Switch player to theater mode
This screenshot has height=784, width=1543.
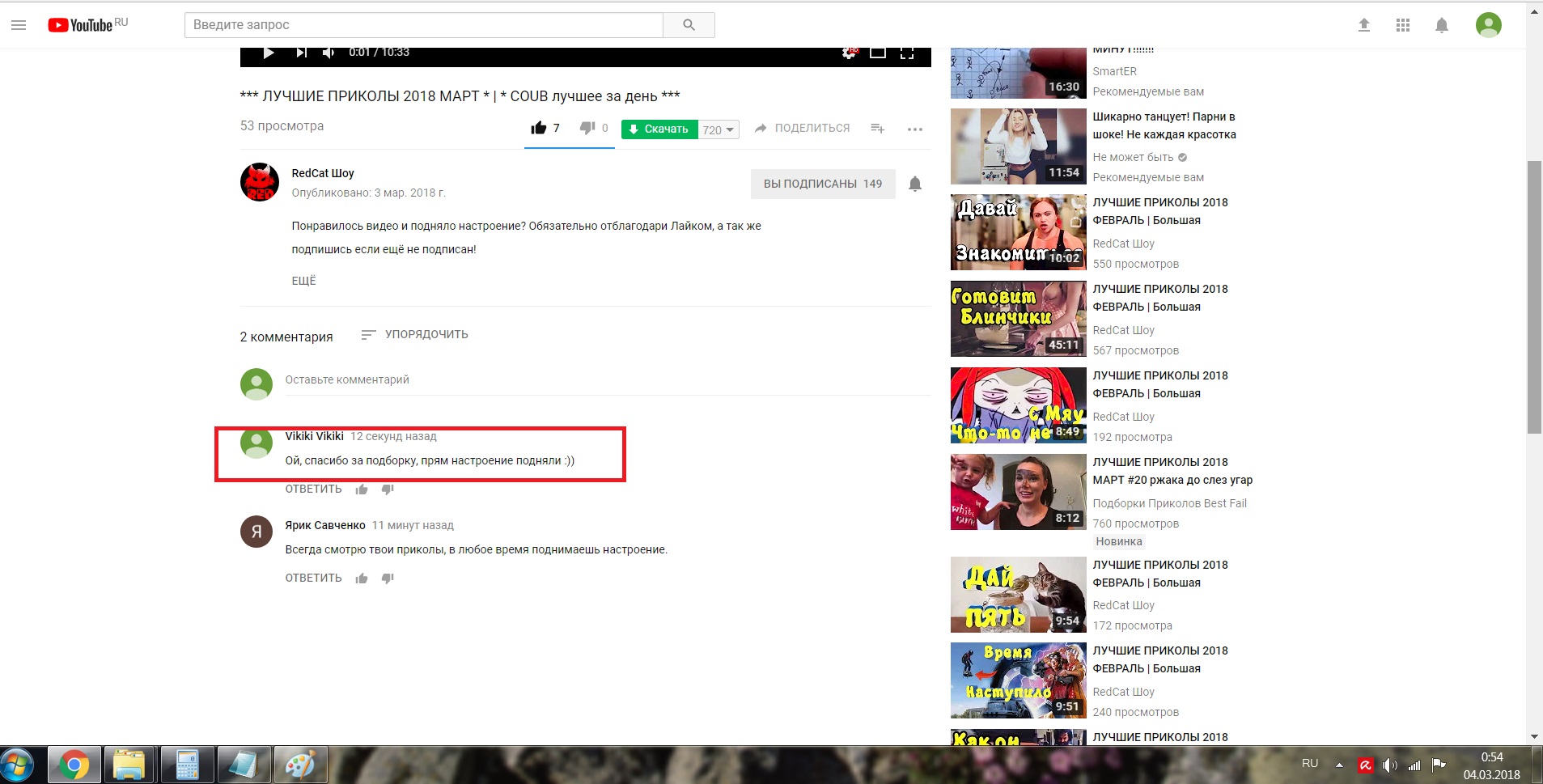[x=878, y=53]
